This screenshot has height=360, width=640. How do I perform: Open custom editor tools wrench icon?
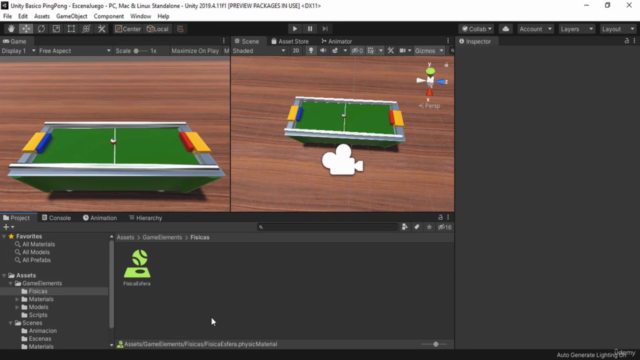(102, 29)
